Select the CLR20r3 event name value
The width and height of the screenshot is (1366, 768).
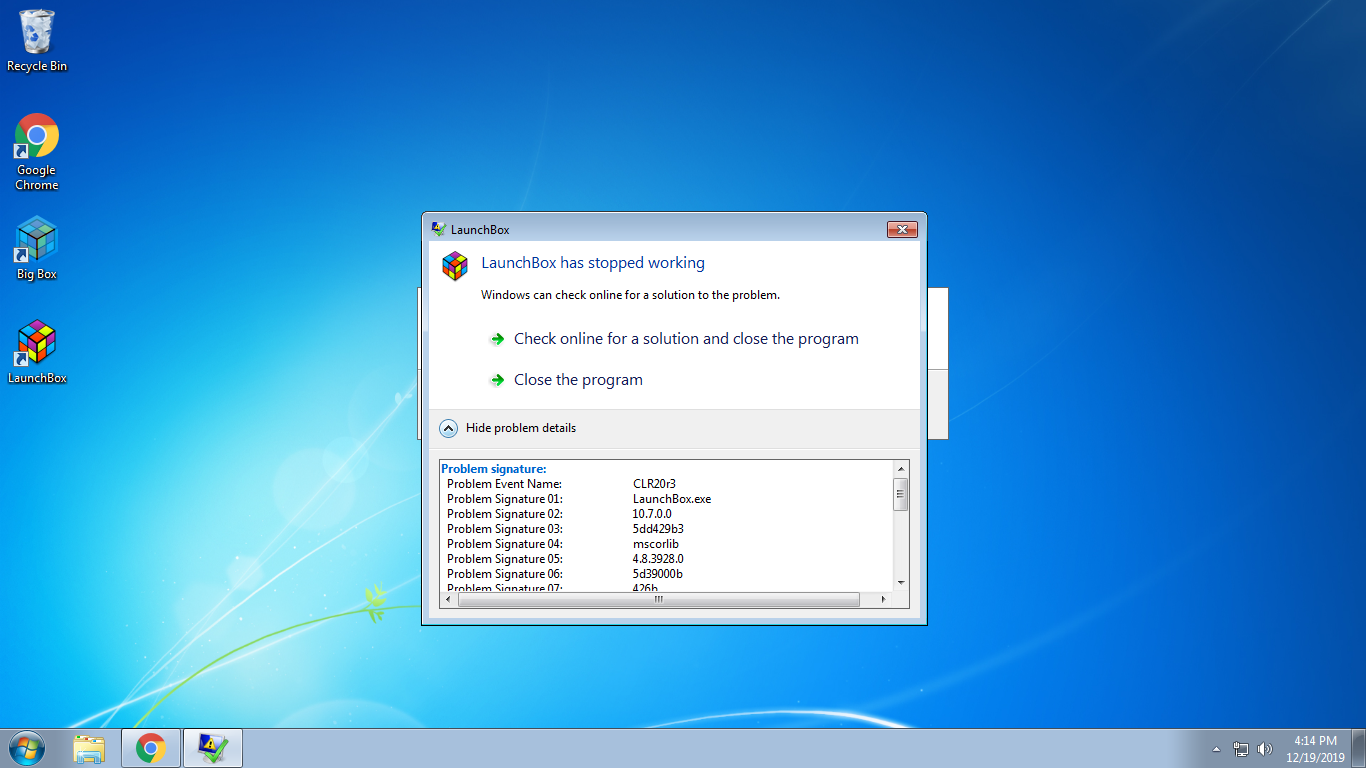tap(654, 484)
